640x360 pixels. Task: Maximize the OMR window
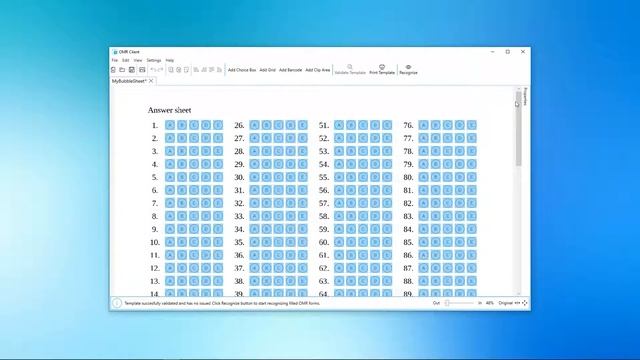[x=508, y=52]
